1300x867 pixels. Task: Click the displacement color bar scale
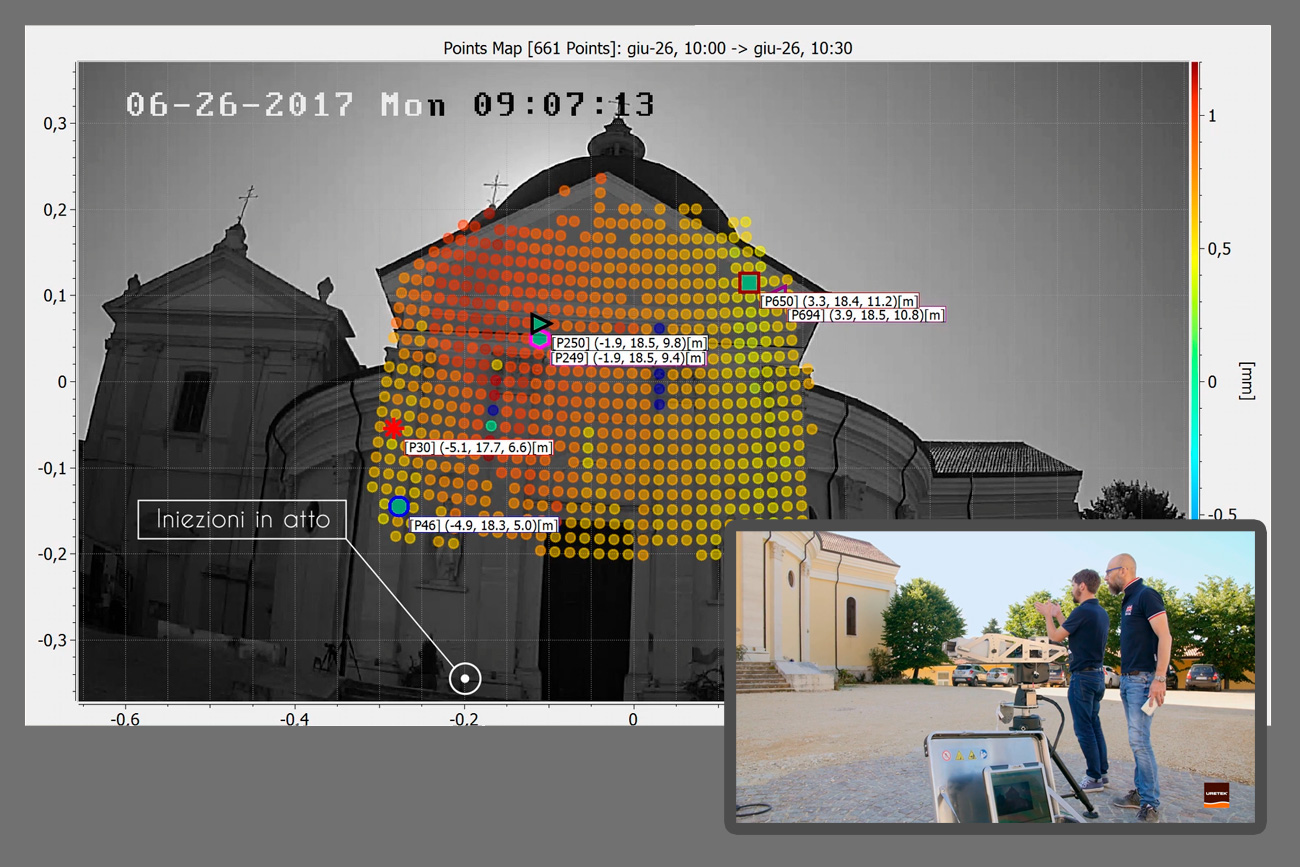click(x=1195, y=290)
